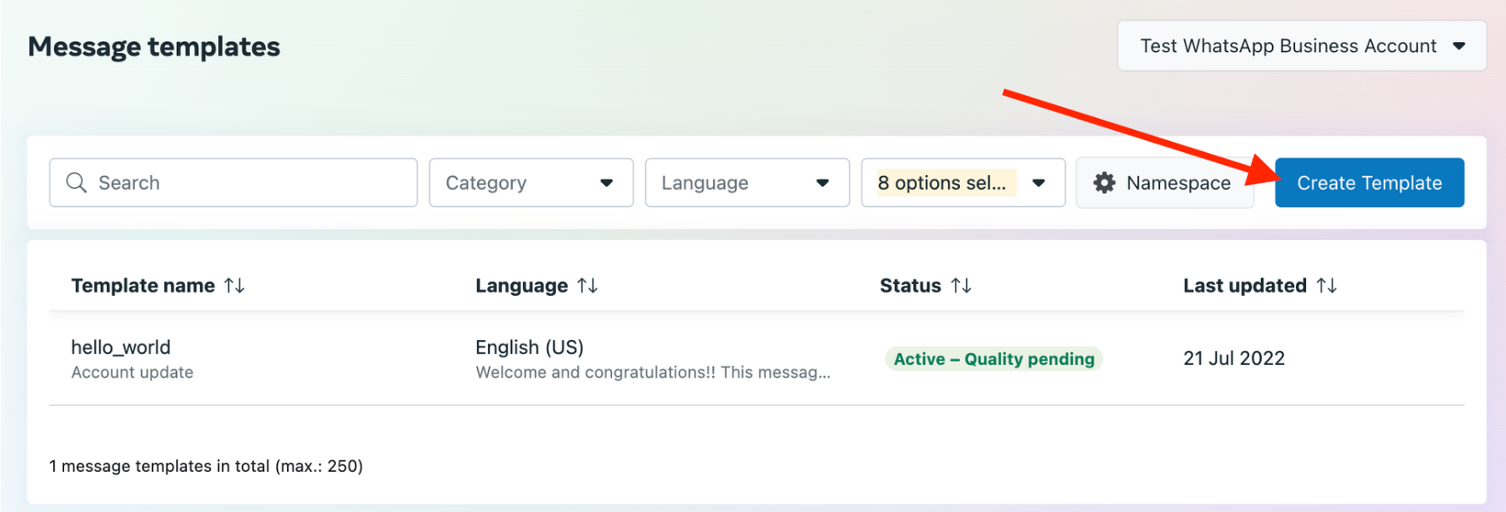The width and height of the screenshot is (1506, 512).
Task: Sort by Status arrows icon
Action: (960, 286)
